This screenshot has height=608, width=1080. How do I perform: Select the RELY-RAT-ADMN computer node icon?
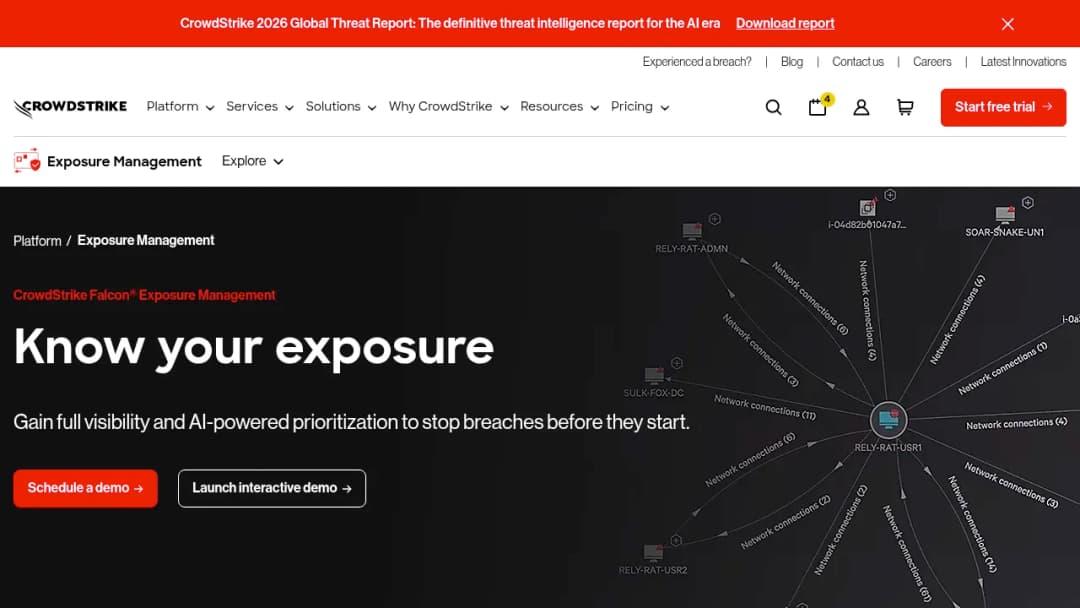coord(692,231)
